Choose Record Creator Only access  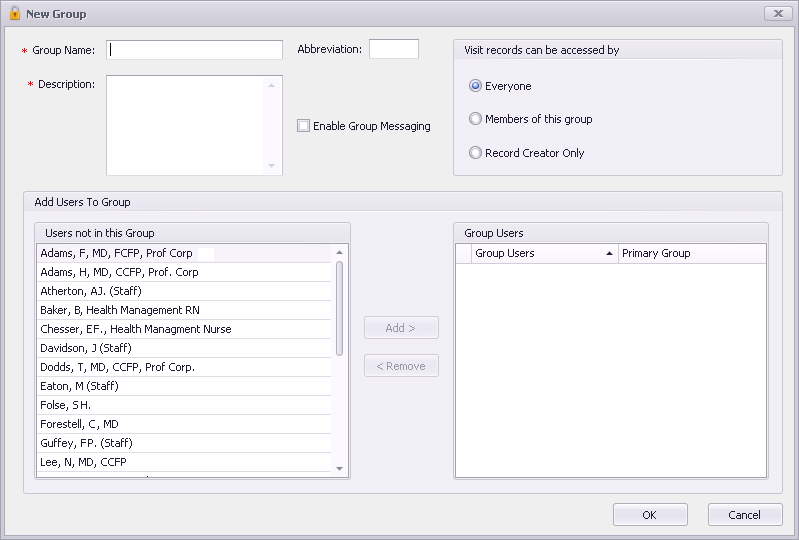(475, 152)
